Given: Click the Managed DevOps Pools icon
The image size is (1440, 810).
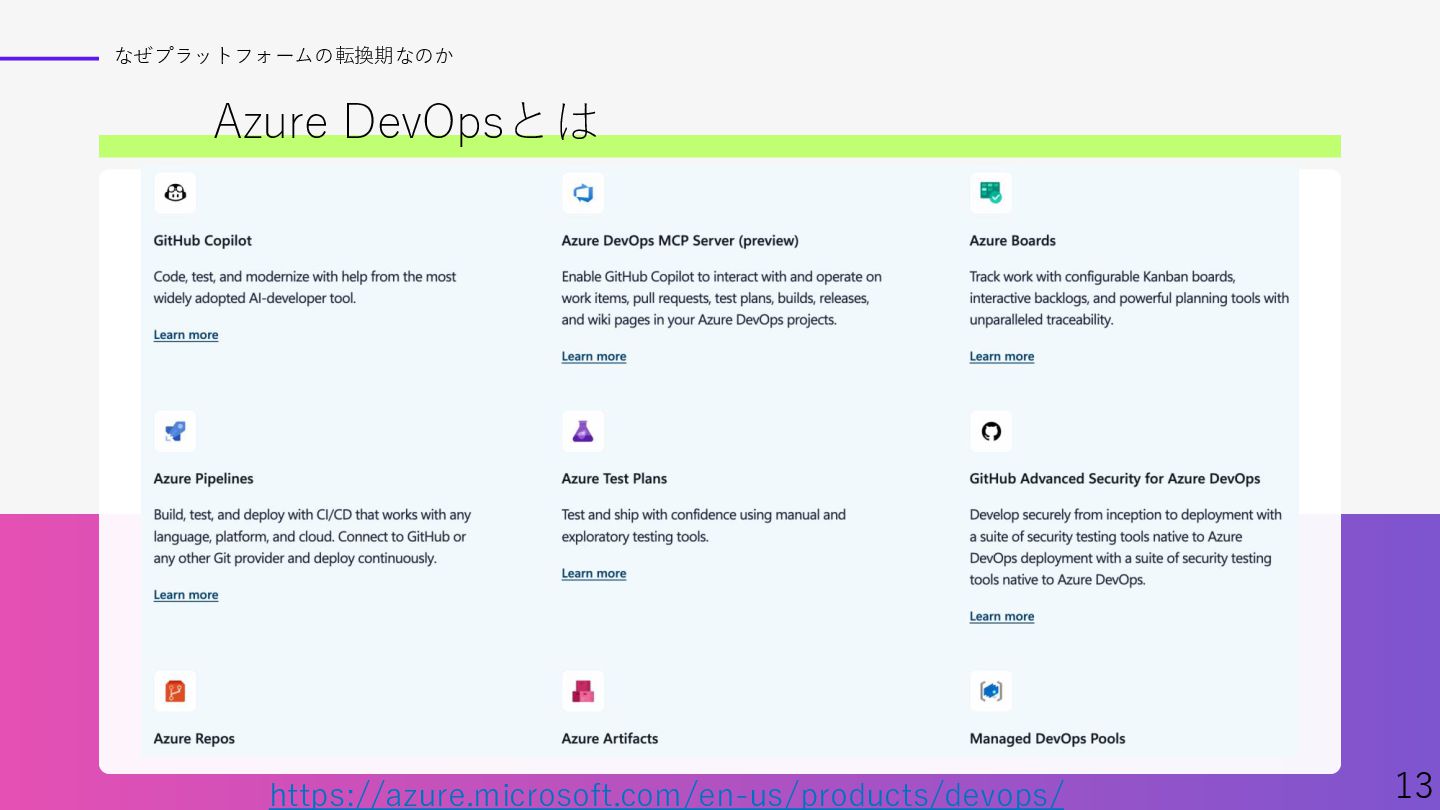Looking at the screenshot, I should click(991, 691).
